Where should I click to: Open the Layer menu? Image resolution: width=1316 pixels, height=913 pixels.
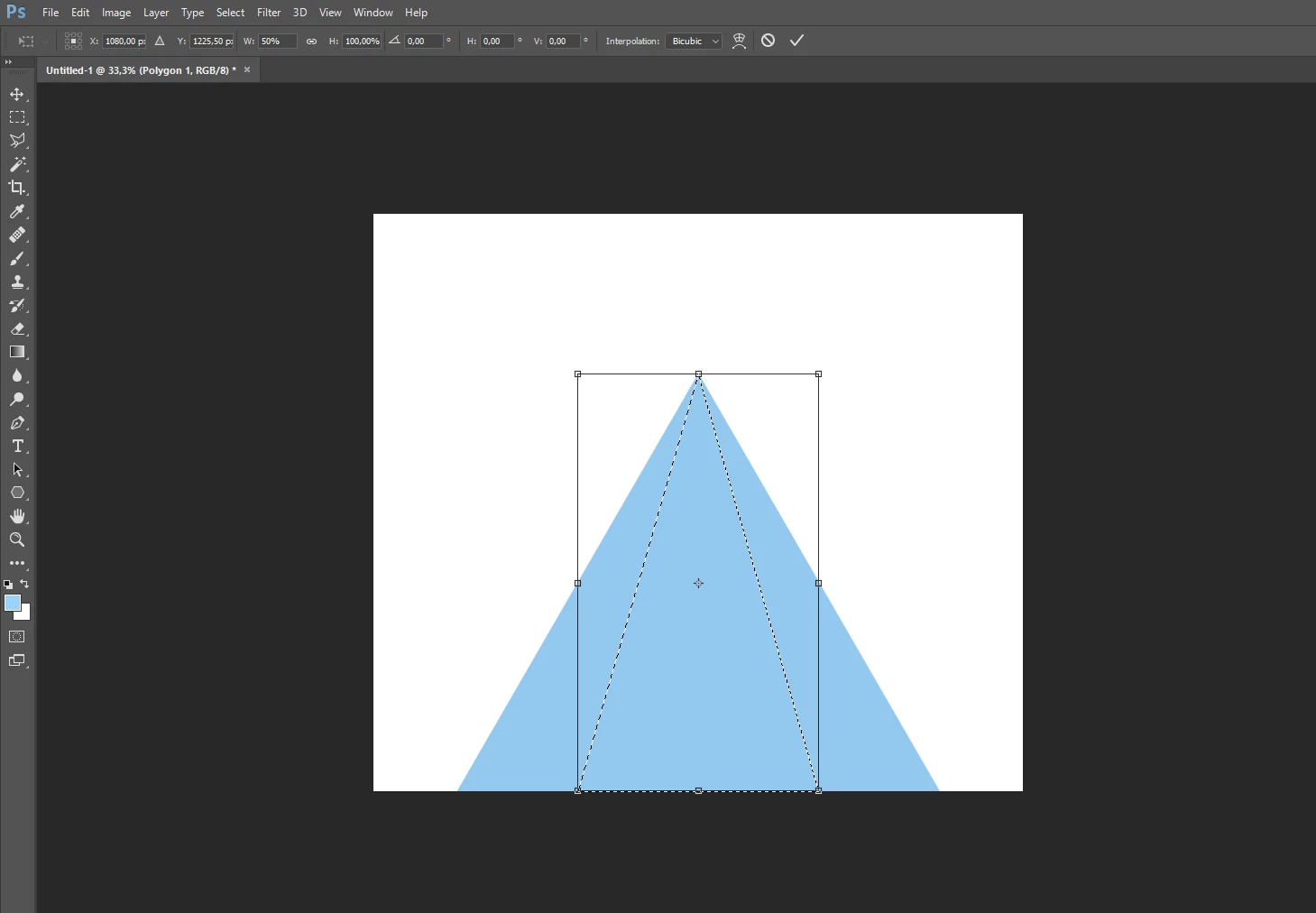pyautogui.click(x=156, y=13)
